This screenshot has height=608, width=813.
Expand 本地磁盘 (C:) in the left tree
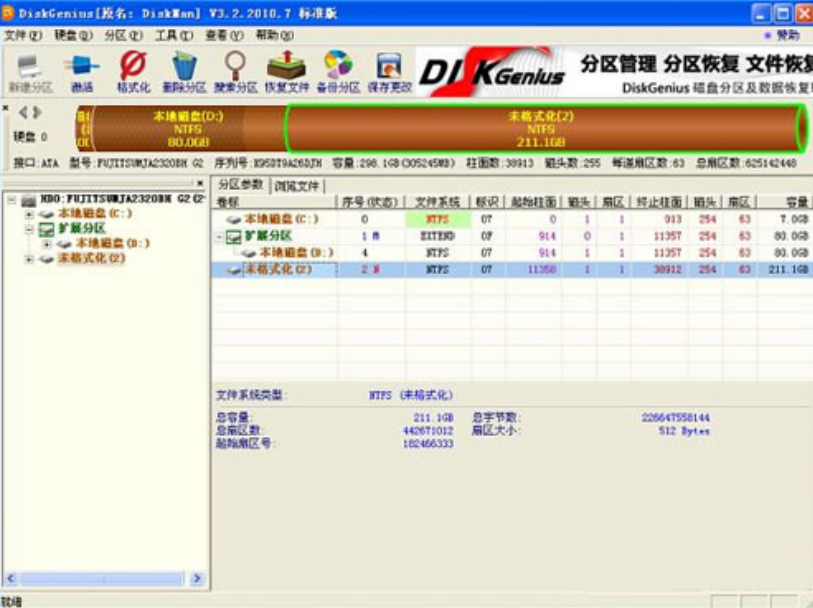click(29, 214)
